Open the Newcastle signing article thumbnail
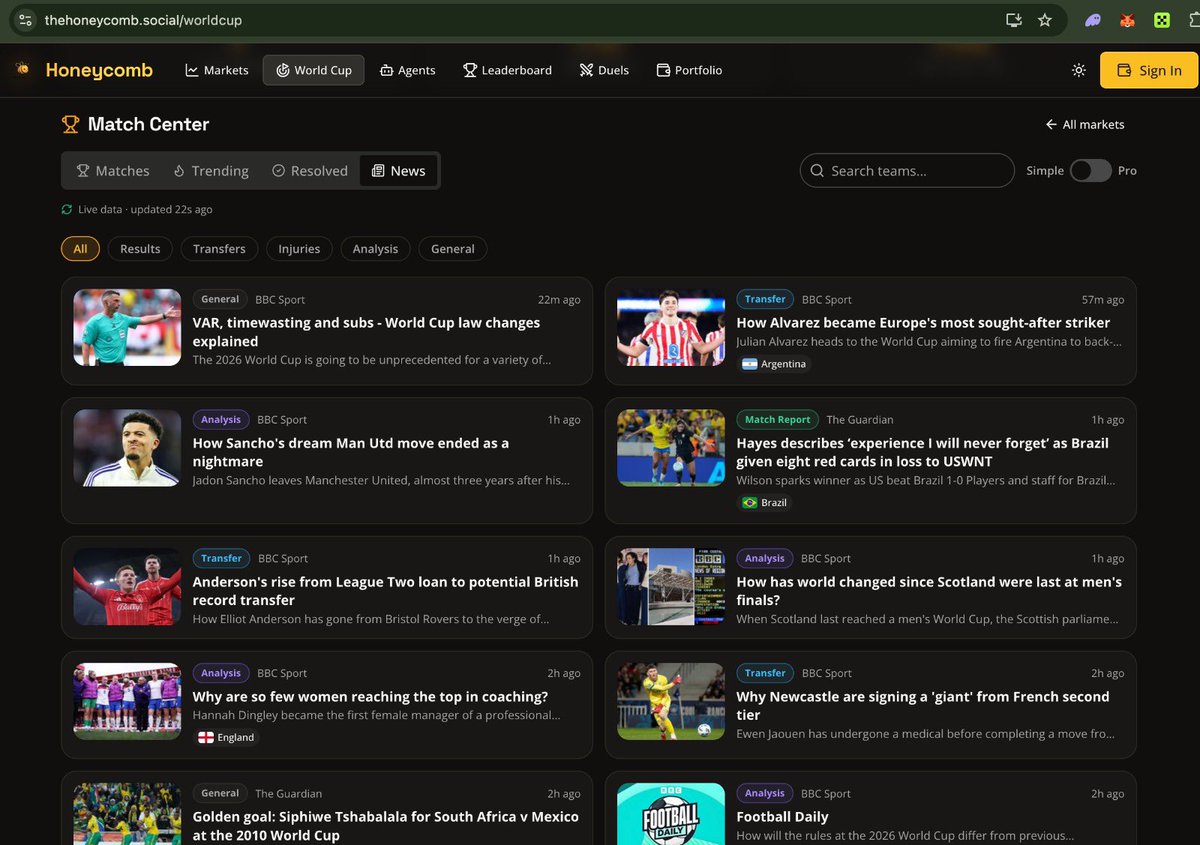 pos(671,701)
